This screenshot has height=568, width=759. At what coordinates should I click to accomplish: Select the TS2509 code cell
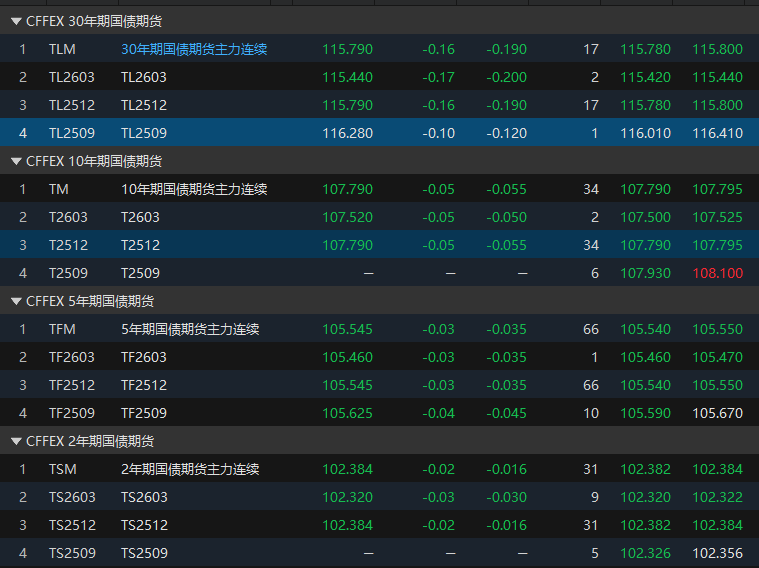click(72, 553)
